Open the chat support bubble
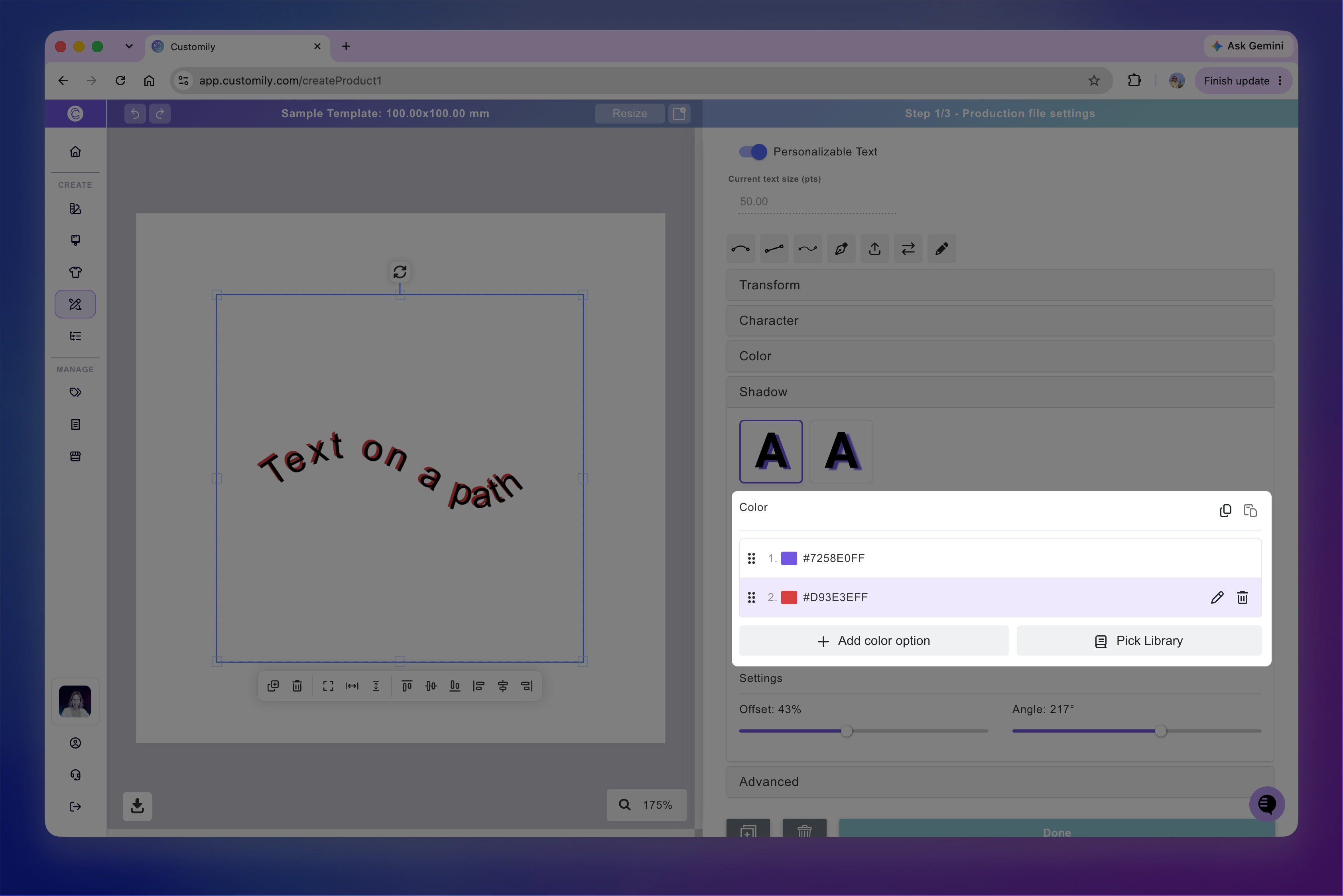The width and height of the screenshot is (1343, 896). pos(1267,805)
